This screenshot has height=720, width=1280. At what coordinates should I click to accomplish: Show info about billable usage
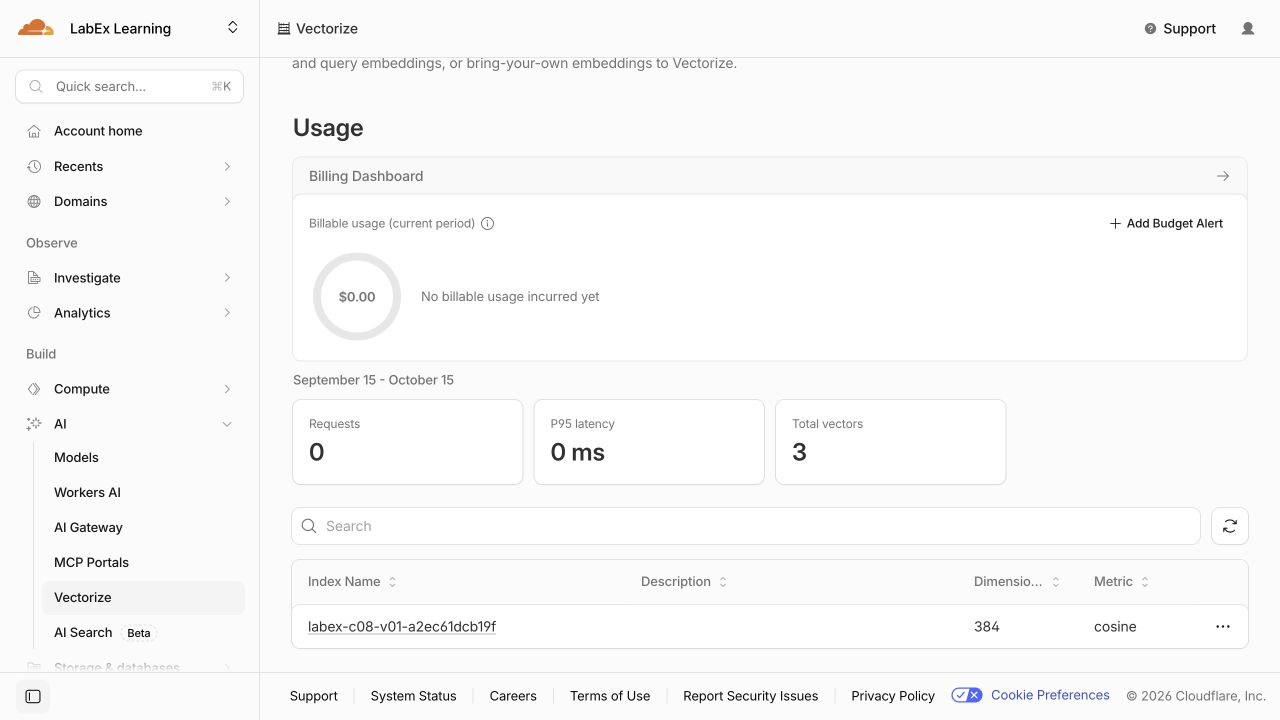[488, 224]
